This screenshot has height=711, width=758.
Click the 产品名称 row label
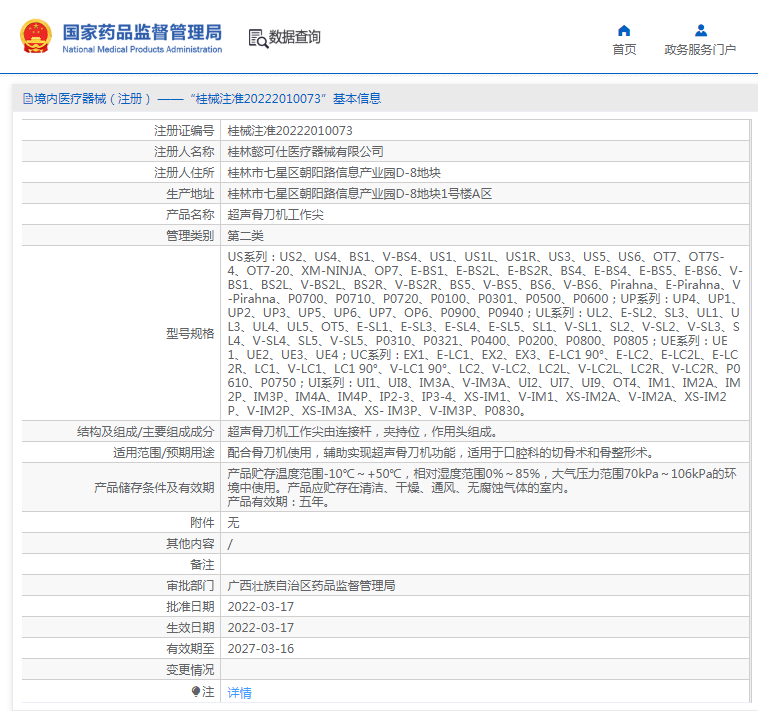click(x=190, y=215)
